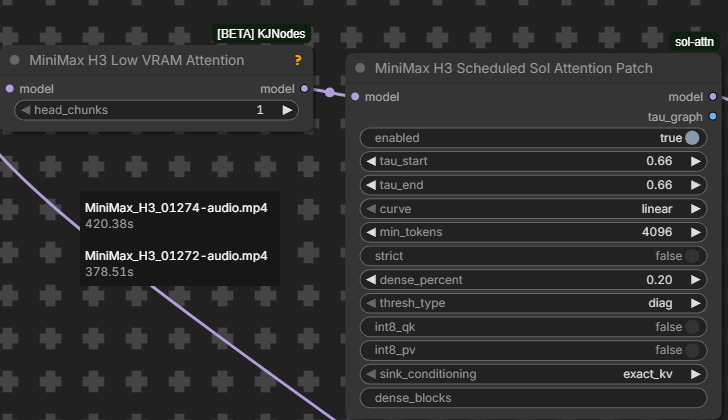Toggle the int8_pv switch
This screenshot has height=420, width=728.
click(x=692, y=350)
